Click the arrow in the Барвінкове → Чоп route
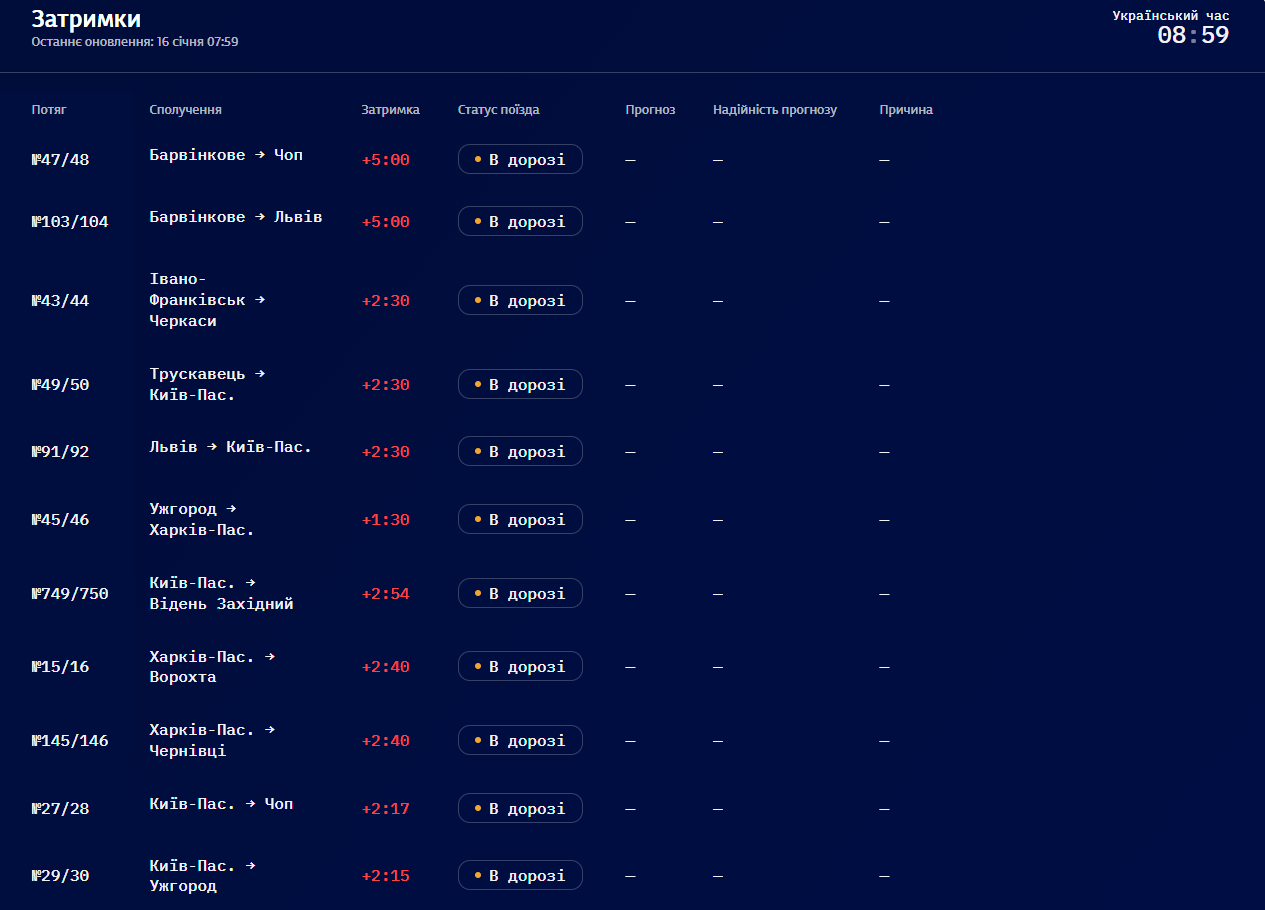 (x=260, y=155)
